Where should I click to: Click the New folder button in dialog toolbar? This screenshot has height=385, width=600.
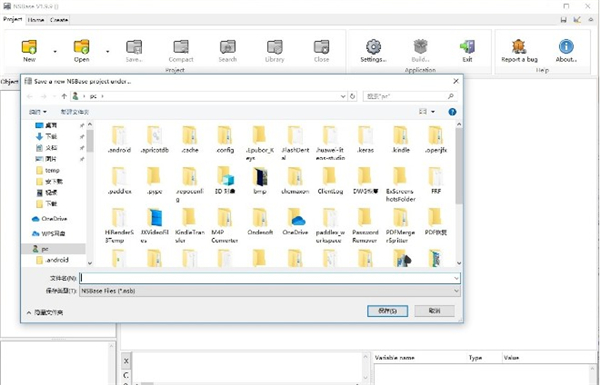(x=75, y=112)
